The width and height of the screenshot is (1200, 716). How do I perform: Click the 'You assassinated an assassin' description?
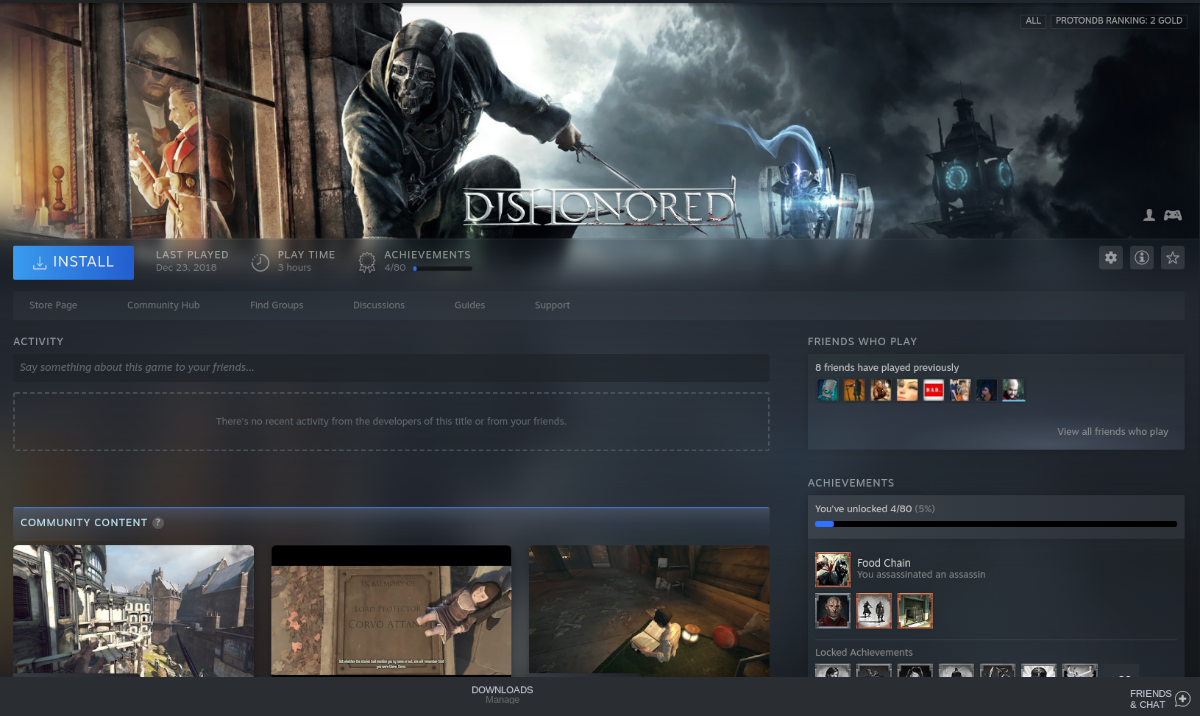tap(921, 575)
